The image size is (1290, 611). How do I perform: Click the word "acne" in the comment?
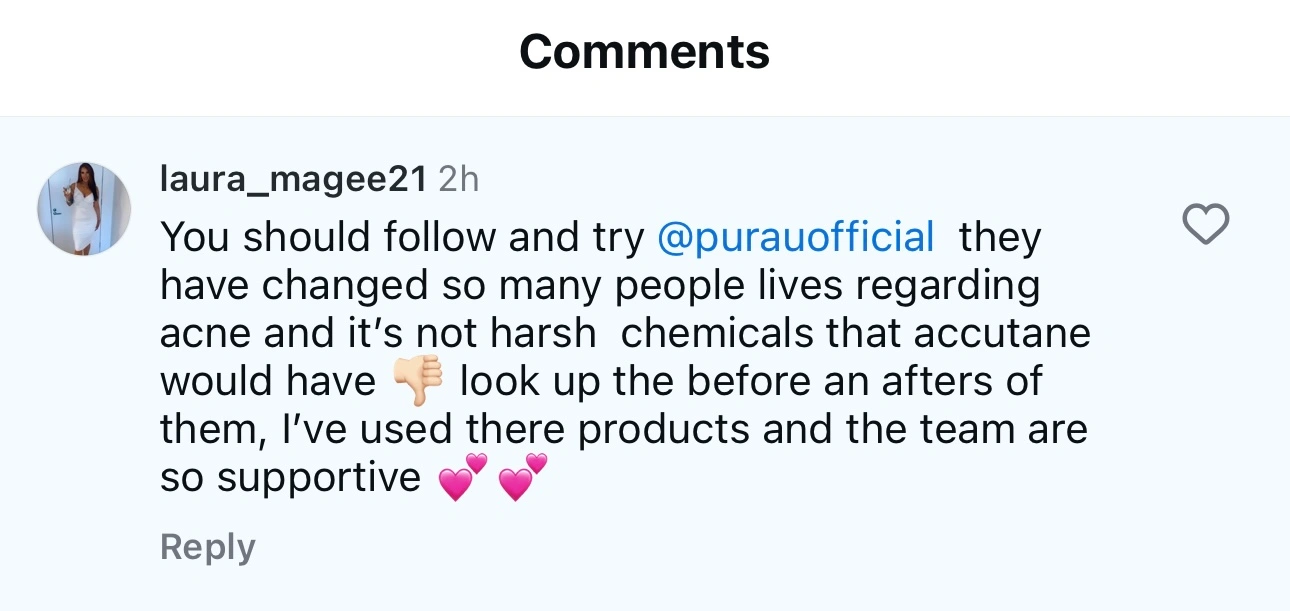pos(207,333)
